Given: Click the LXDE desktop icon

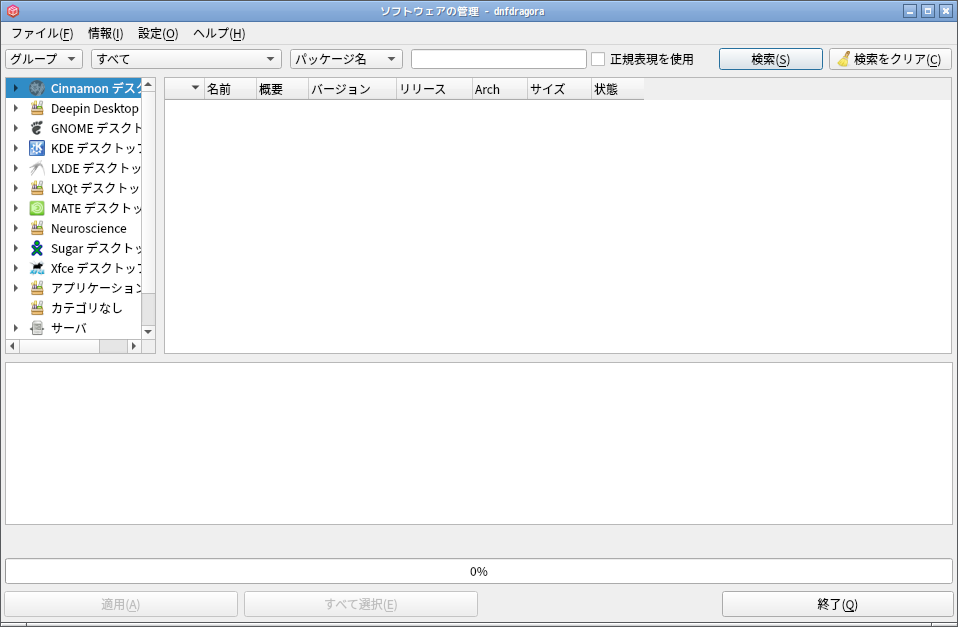Looking at the screenshot, I should coord(37,168).
